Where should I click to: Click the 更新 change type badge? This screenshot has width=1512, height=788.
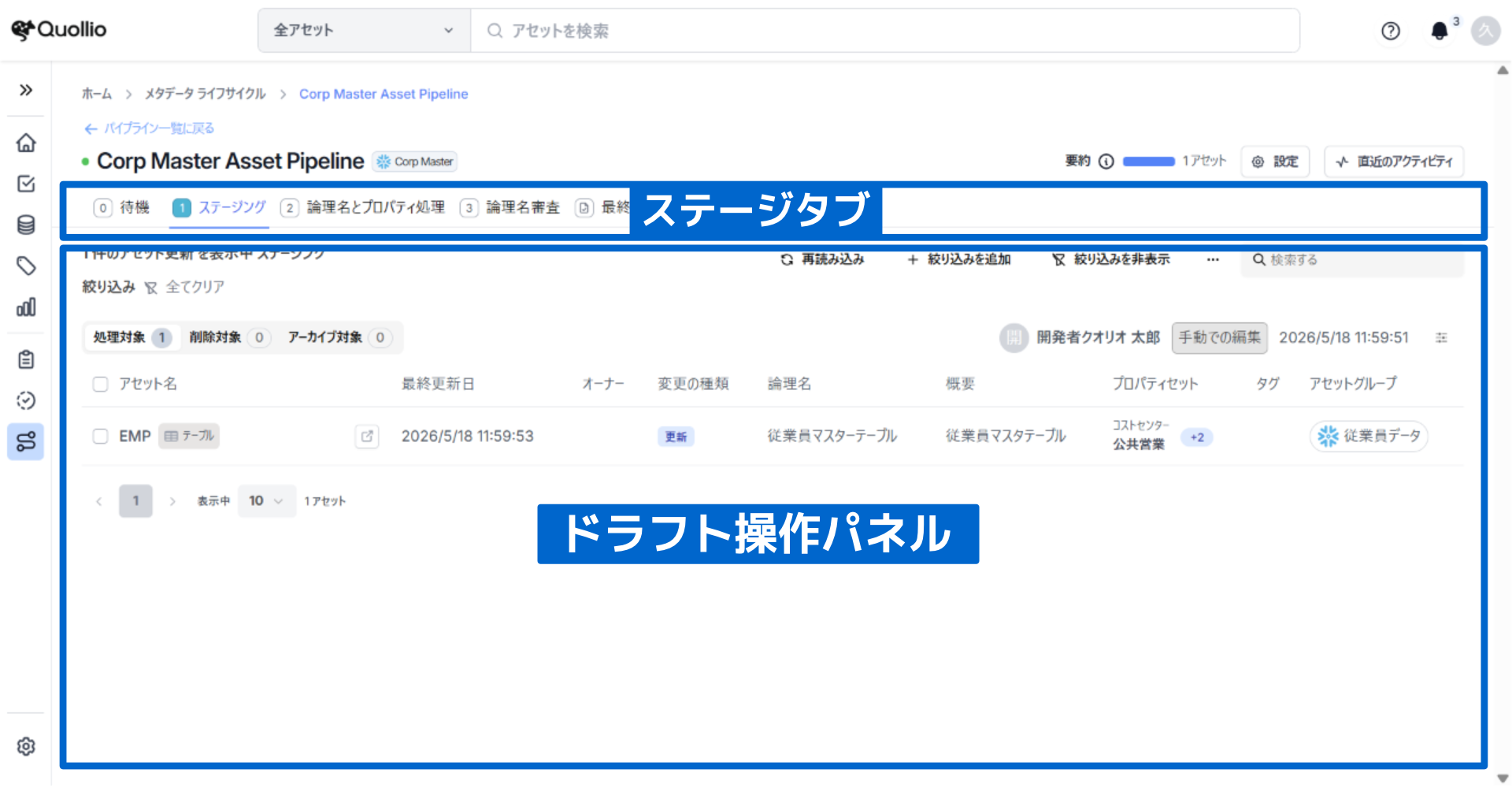[x=676, y=437]
